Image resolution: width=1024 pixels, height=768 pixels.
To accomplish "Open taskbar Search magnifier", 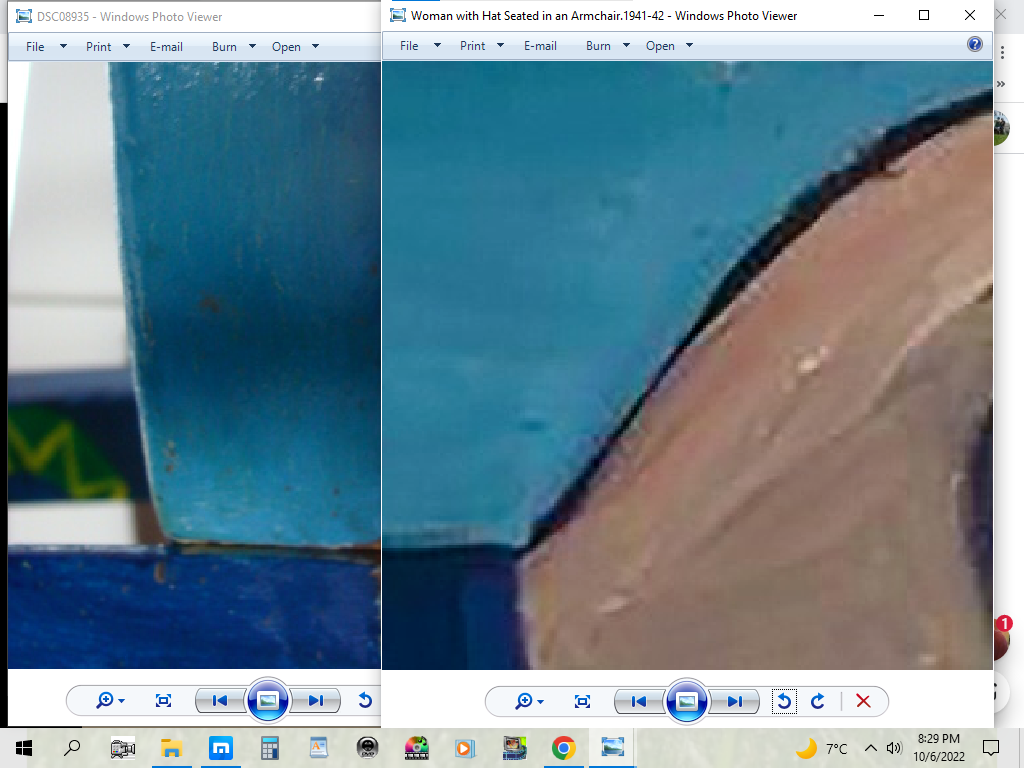I will pos(72,748).
